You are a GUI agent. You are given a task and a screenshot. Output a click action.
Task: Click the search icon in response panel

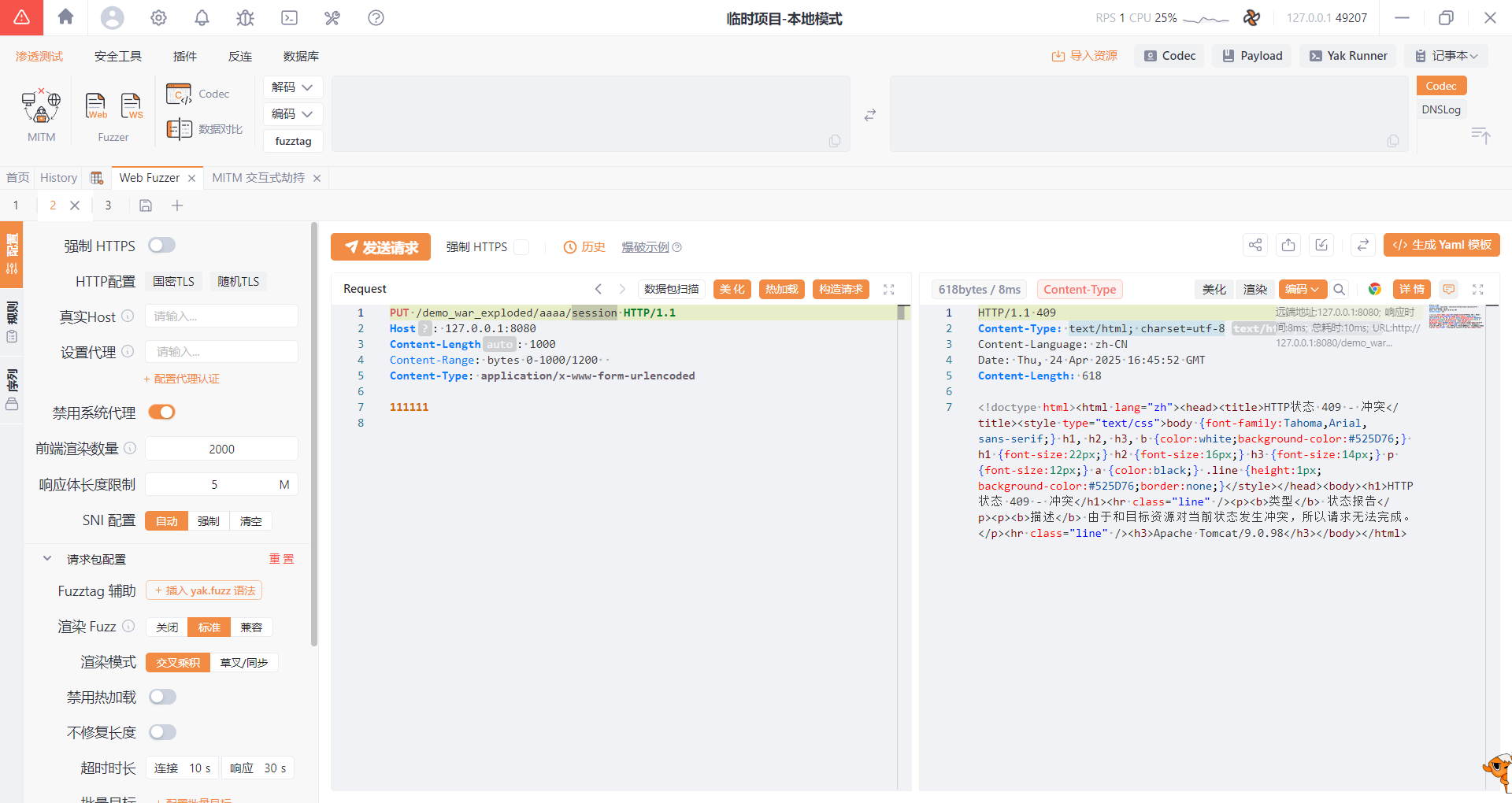[x=1340, y=289]
